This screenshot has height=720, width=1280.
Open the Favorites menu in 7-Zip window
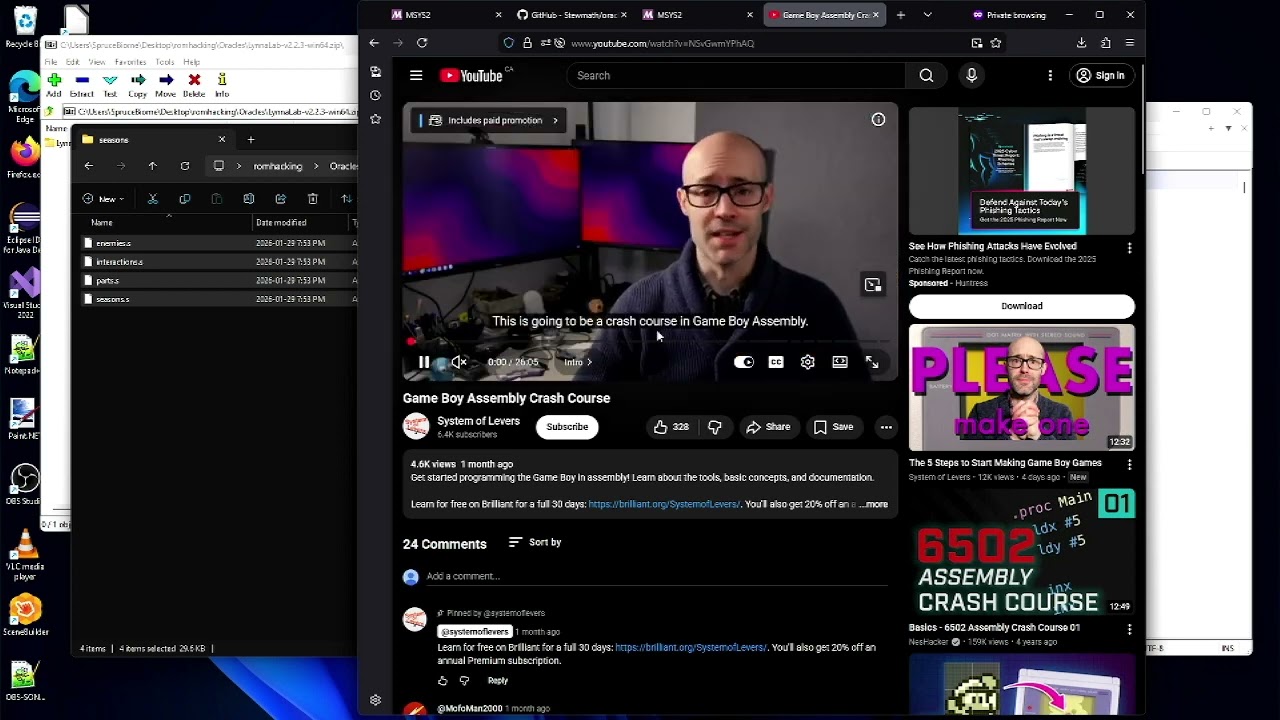(x=130, y=62)
